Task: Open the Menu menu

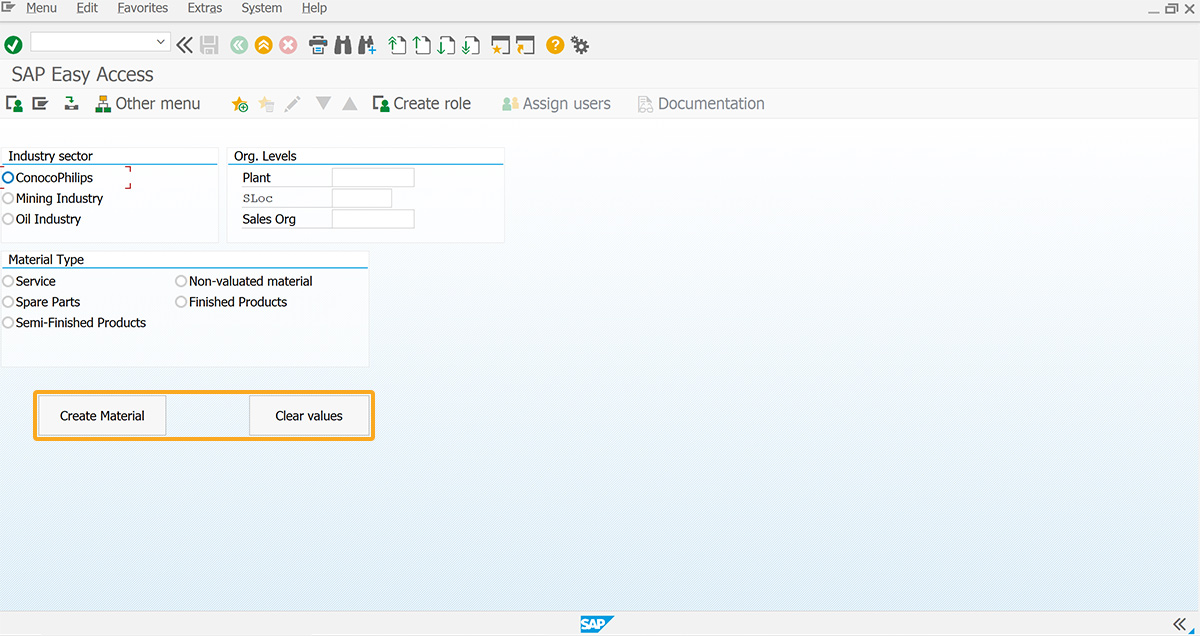Action: coord(41,8)
